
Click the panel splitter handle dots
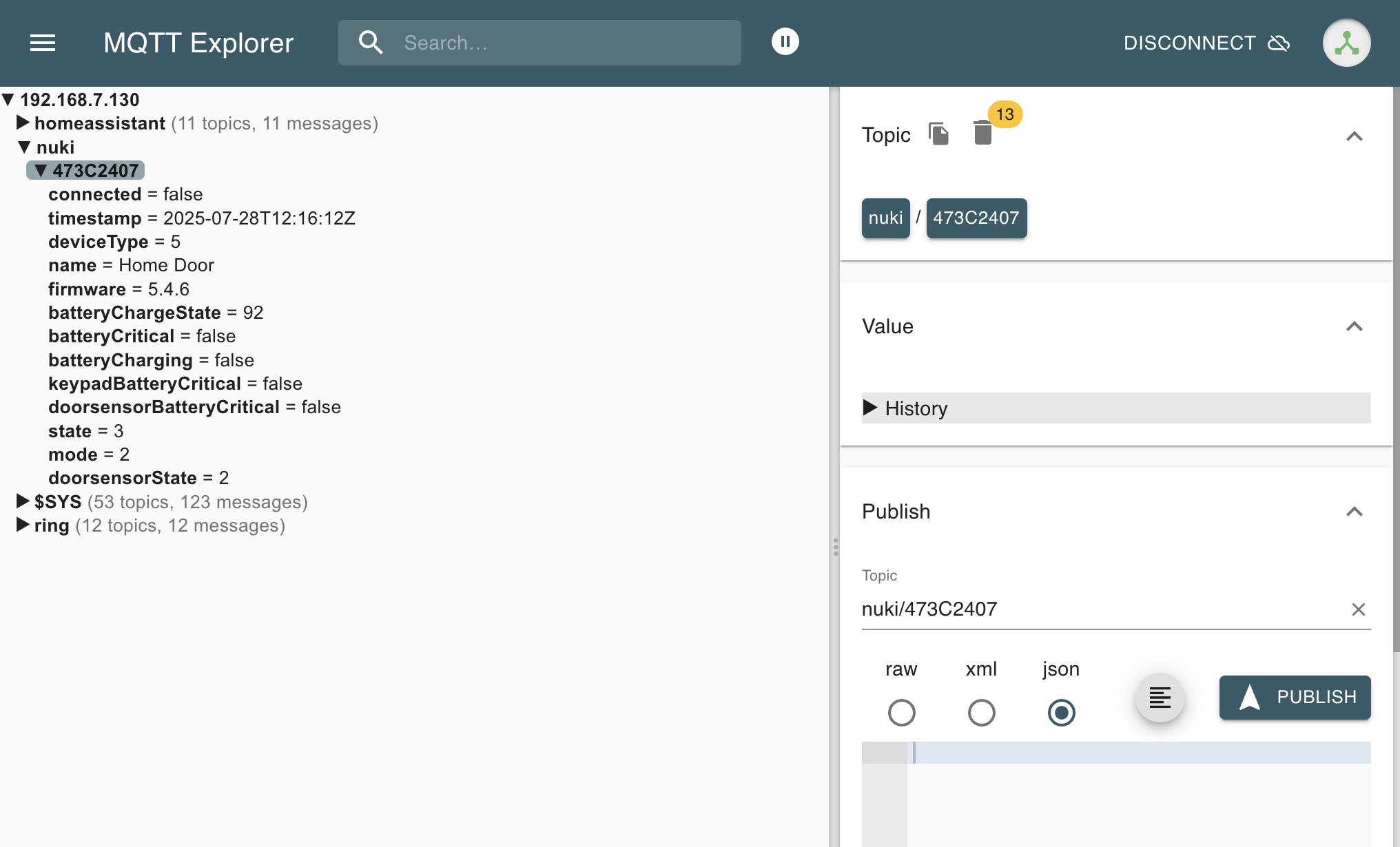click(x=835, y=547)
